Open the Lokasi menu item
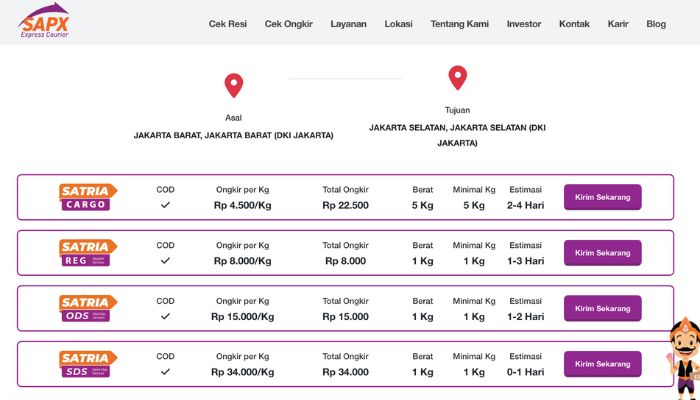Image resolution: width=700 pixels, height=400 pixels. click(398, 24)
